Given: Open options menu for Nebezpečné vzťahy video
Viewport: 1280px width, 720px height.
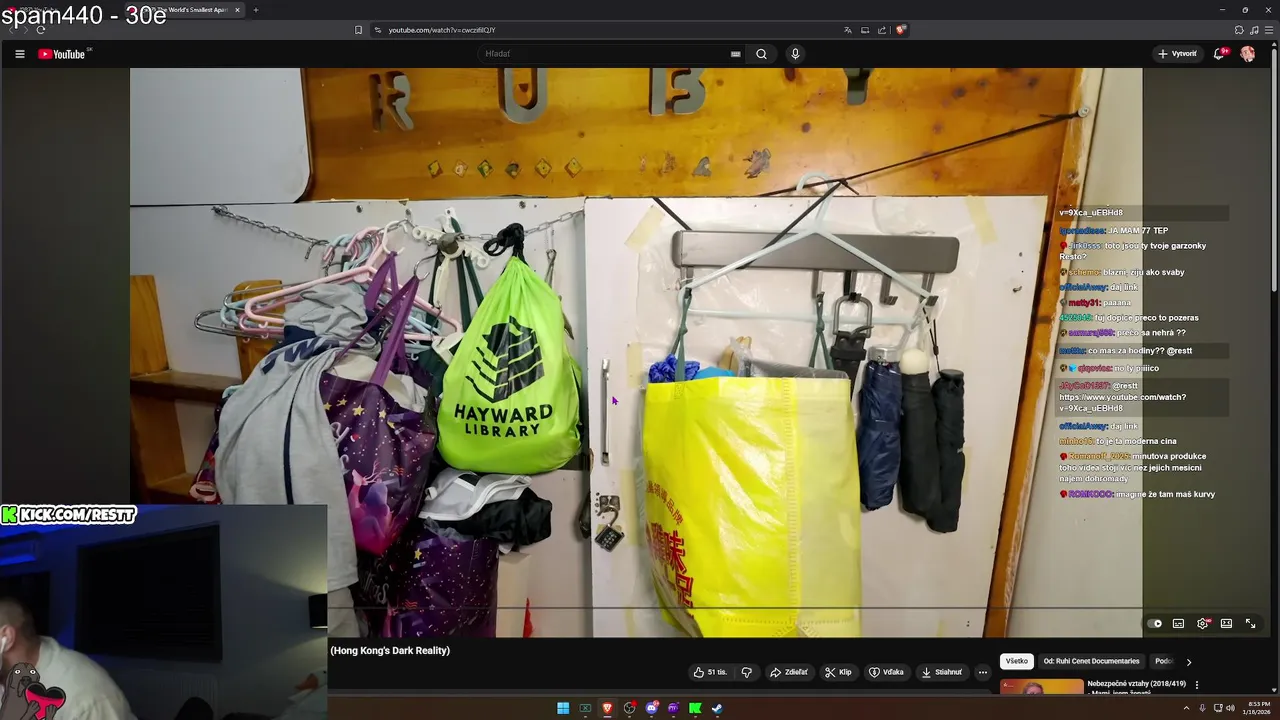Looking at the screenshot, I should click(1197, 685).
